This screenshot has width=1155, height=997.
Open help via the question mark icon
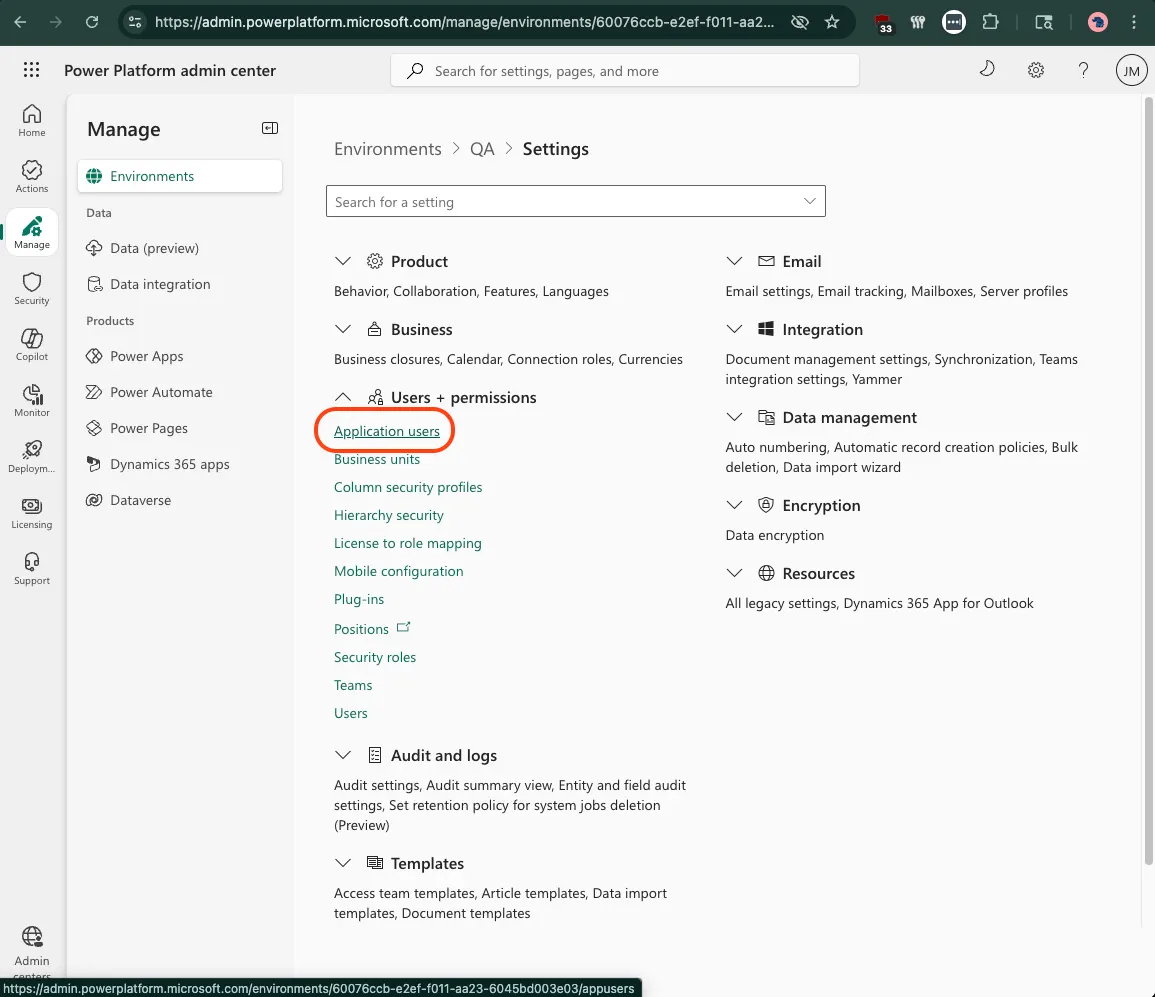coord(1083,70)
